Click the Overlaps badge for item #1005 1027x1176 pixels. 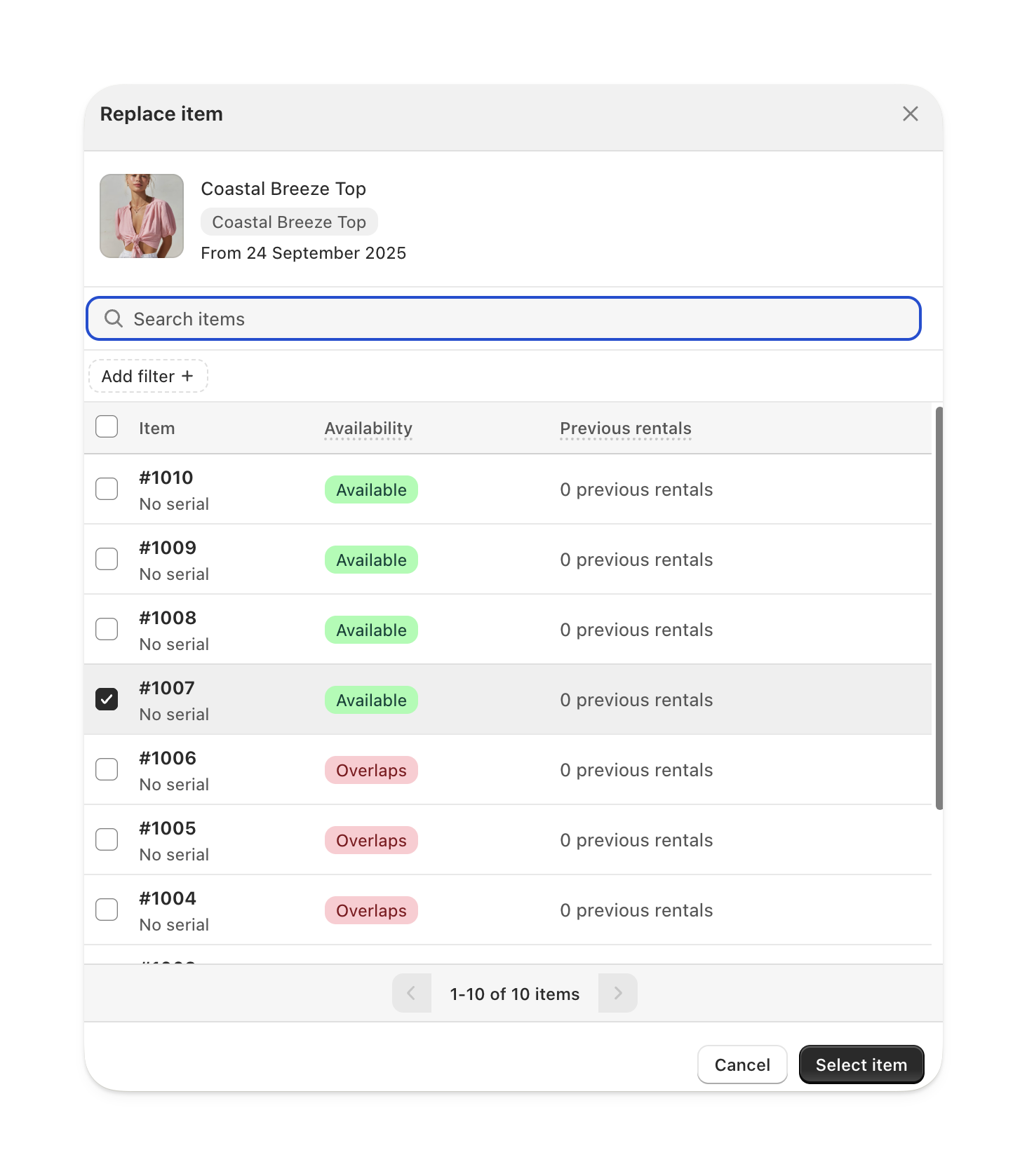click(x=371, y=840)
